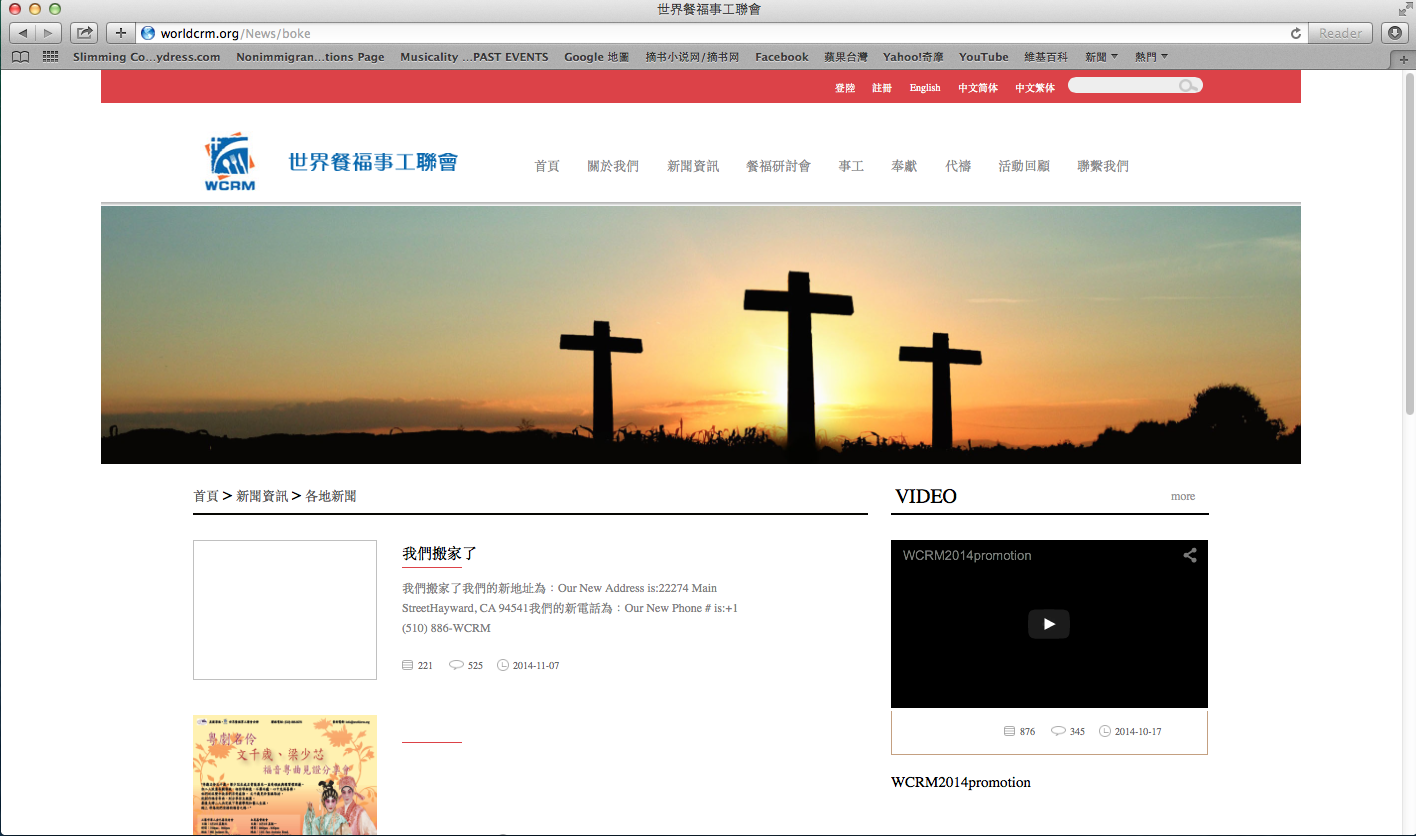Viewport: 1416px width, 836px height.
Task: Click the clock icon beside 2014-11-07
Action: (x=503, y=665)
